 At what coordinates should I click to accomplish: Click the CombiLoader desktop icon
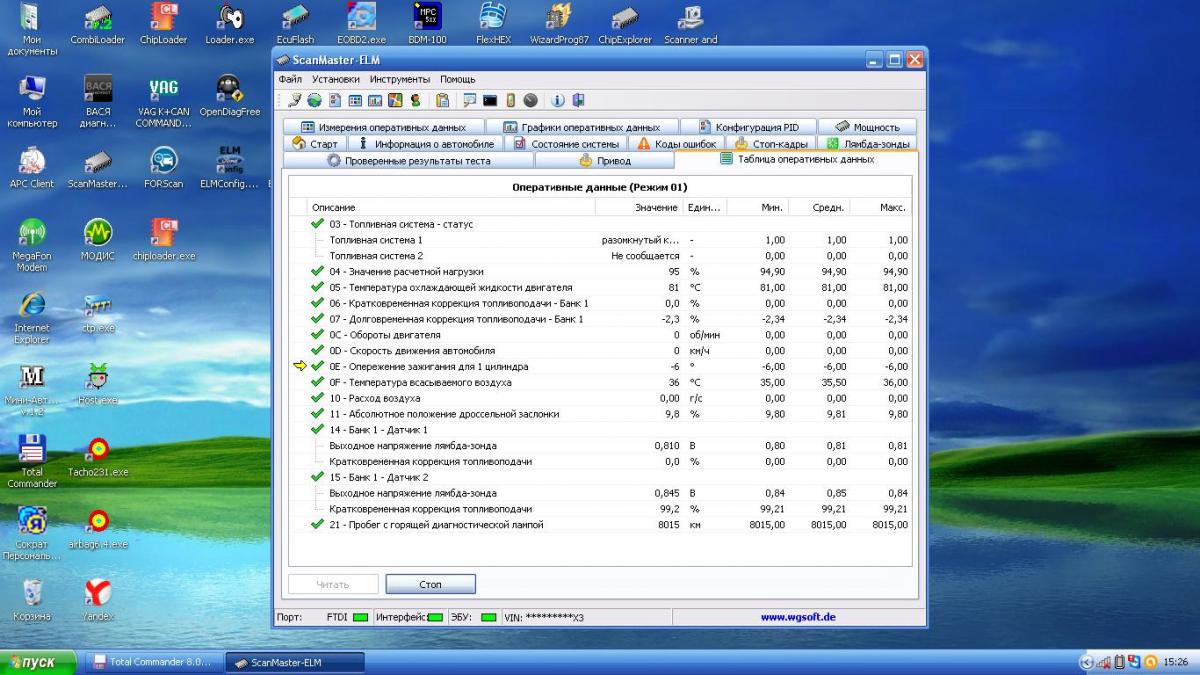point(97,25)
